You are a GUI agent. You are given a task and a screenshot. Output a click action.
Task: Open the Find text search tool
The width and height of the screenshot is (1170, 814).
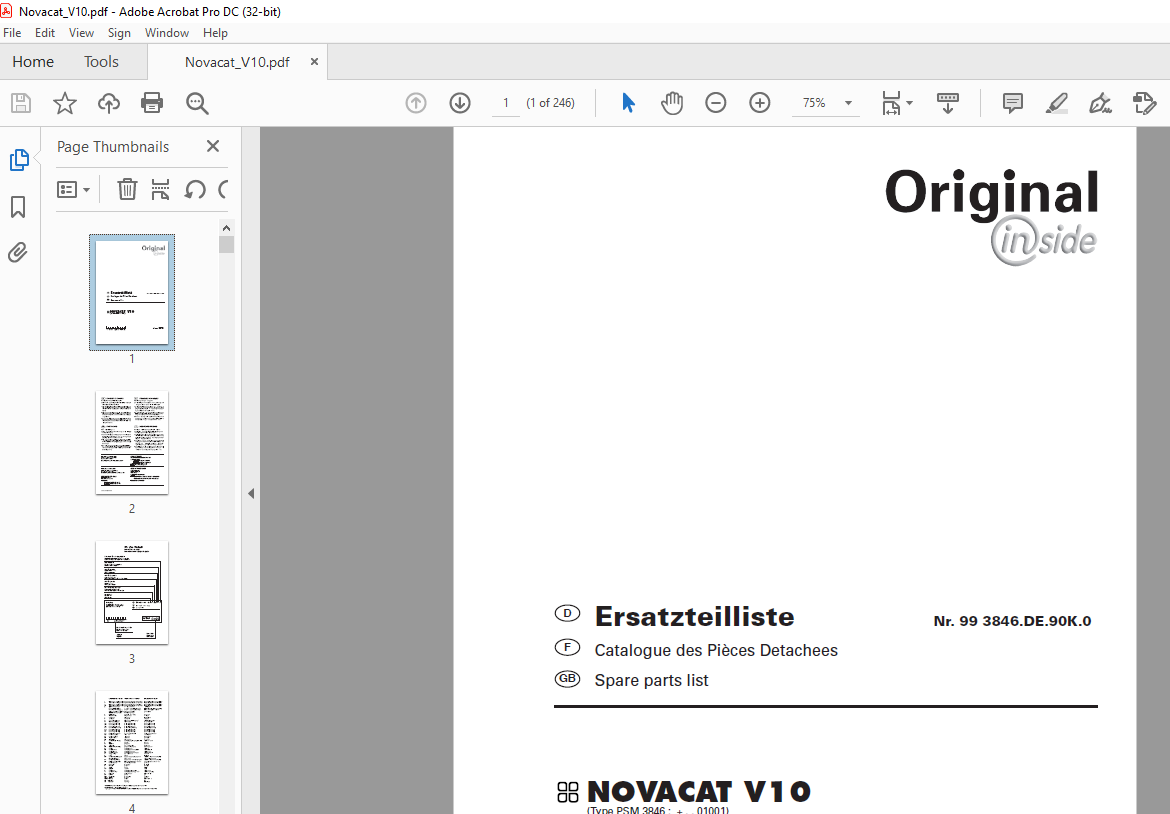[x=197, y=103]
